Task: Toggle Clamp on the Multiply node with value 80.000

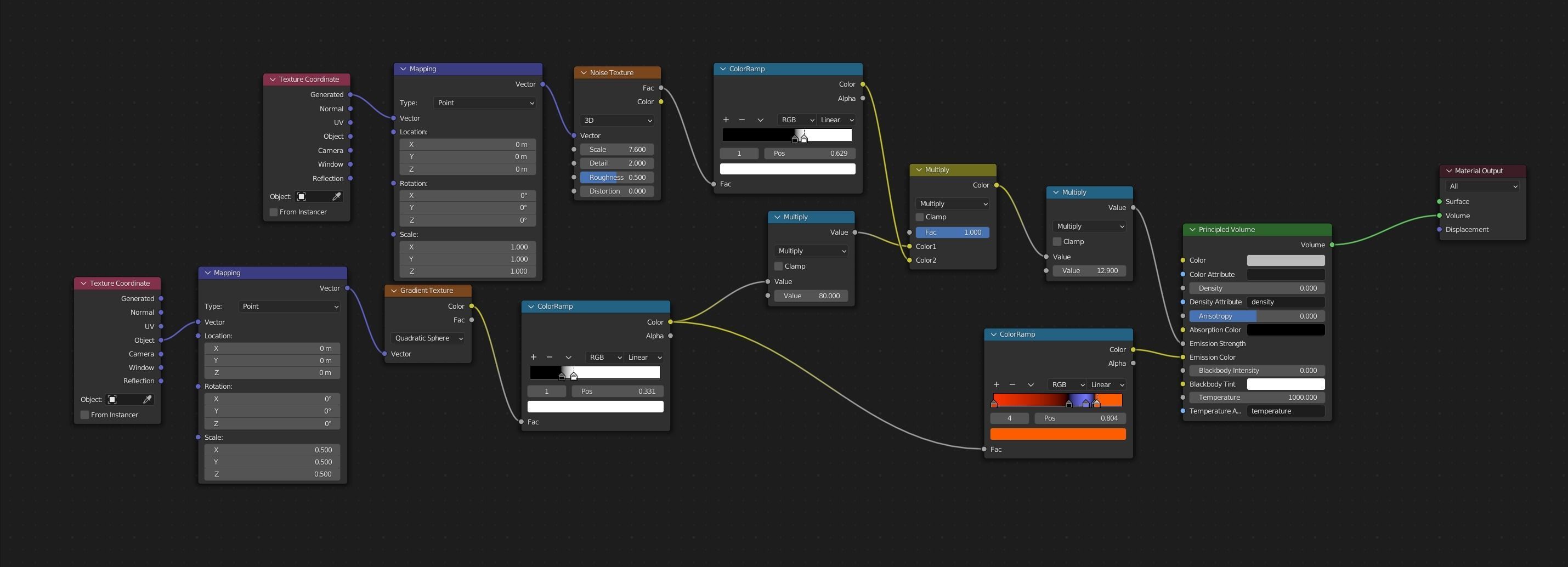Action: click(x=779, y=267)
